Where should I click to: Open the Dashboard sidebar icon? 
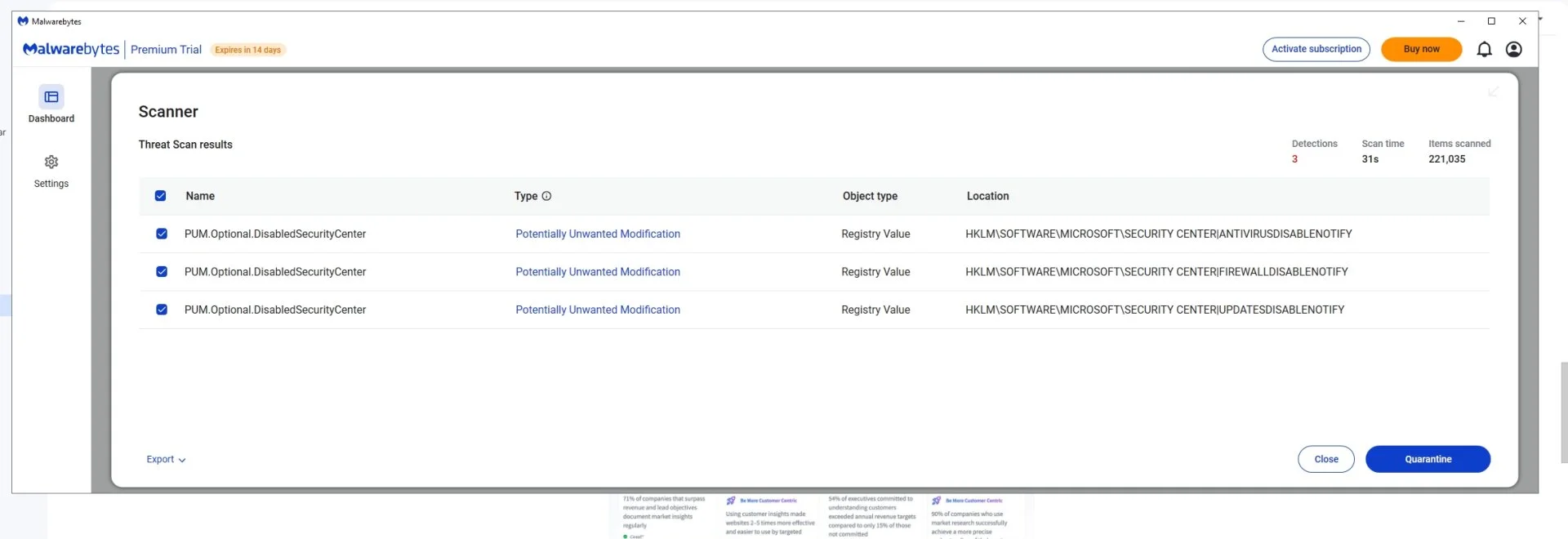[x=51, y=97]
